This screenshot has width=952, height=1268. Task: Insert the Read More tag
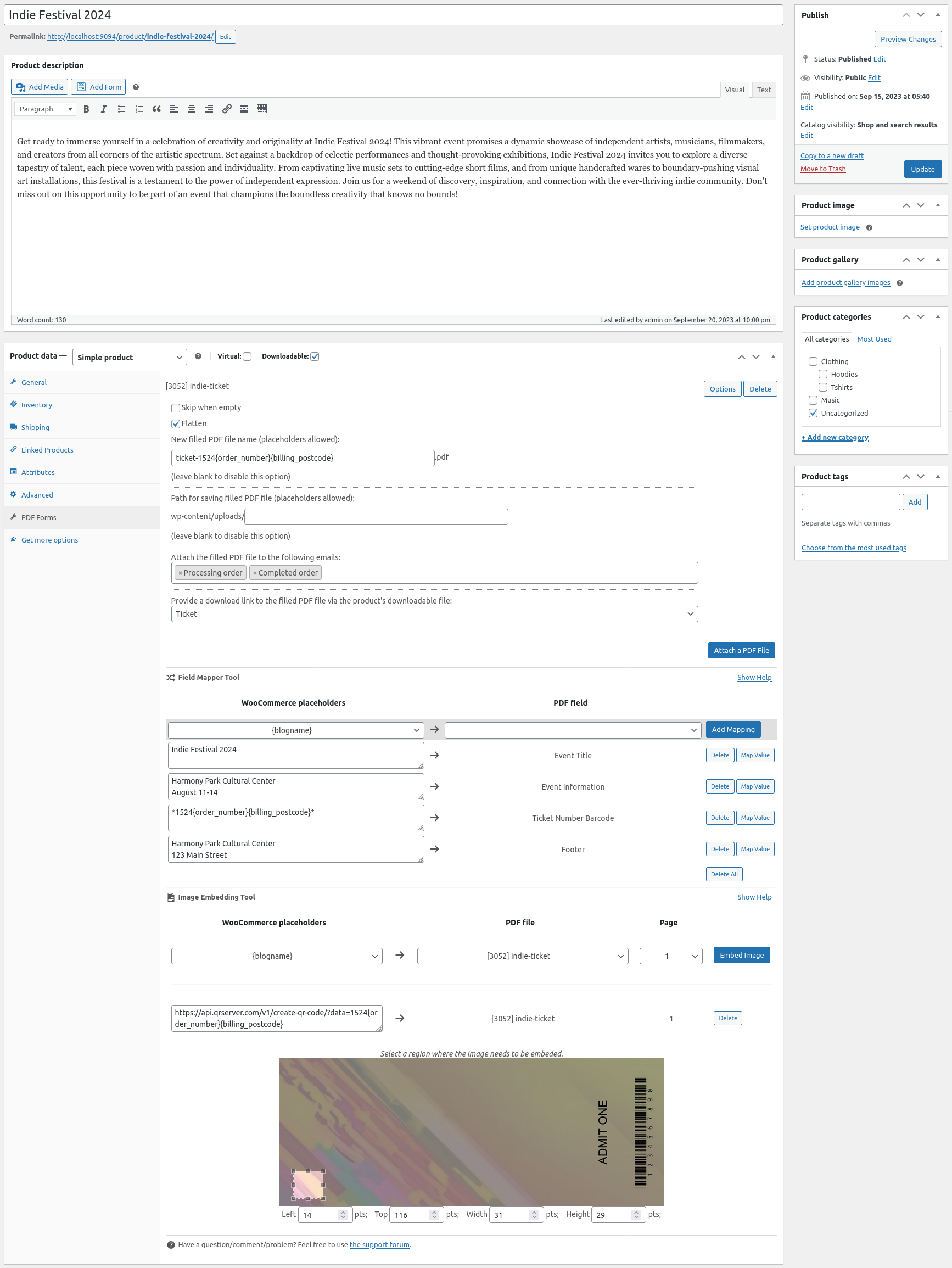tap(244, 109)
